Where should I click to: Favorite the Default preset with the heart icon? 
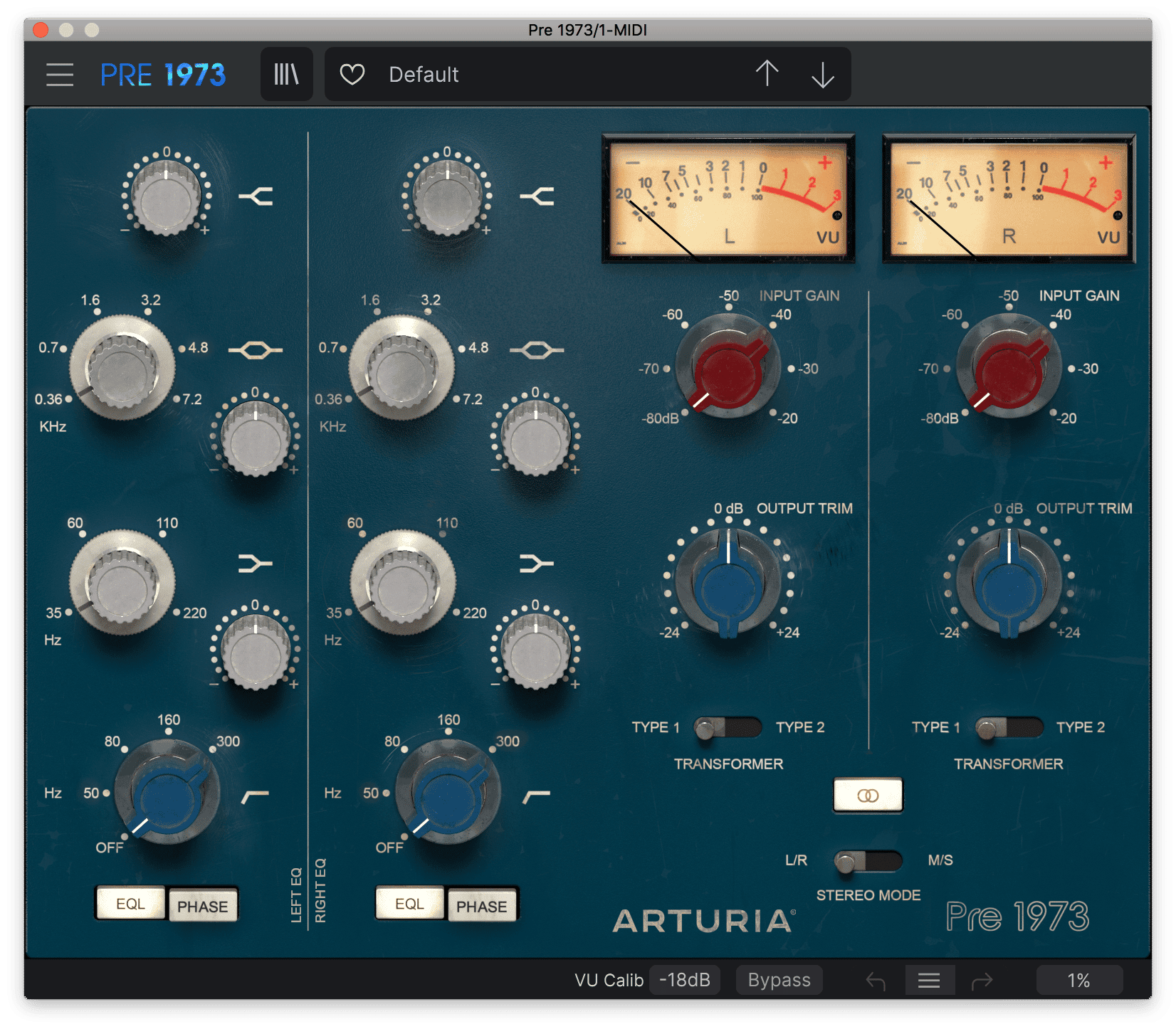coord(352,73)
